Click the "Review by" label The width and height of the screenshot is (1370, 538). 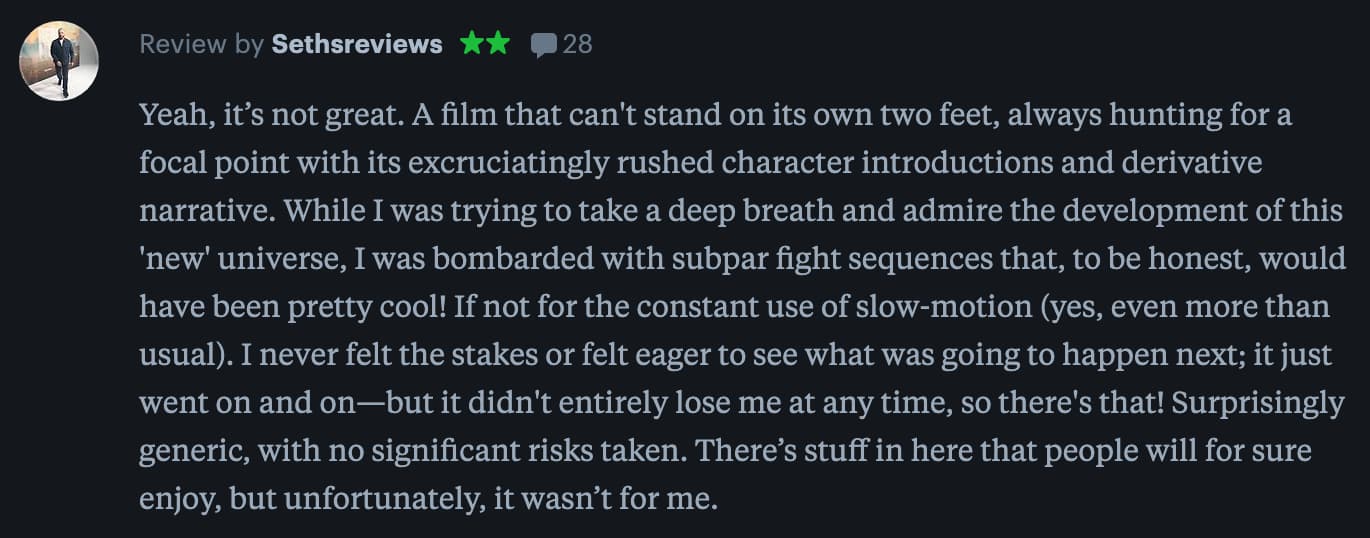201,44
